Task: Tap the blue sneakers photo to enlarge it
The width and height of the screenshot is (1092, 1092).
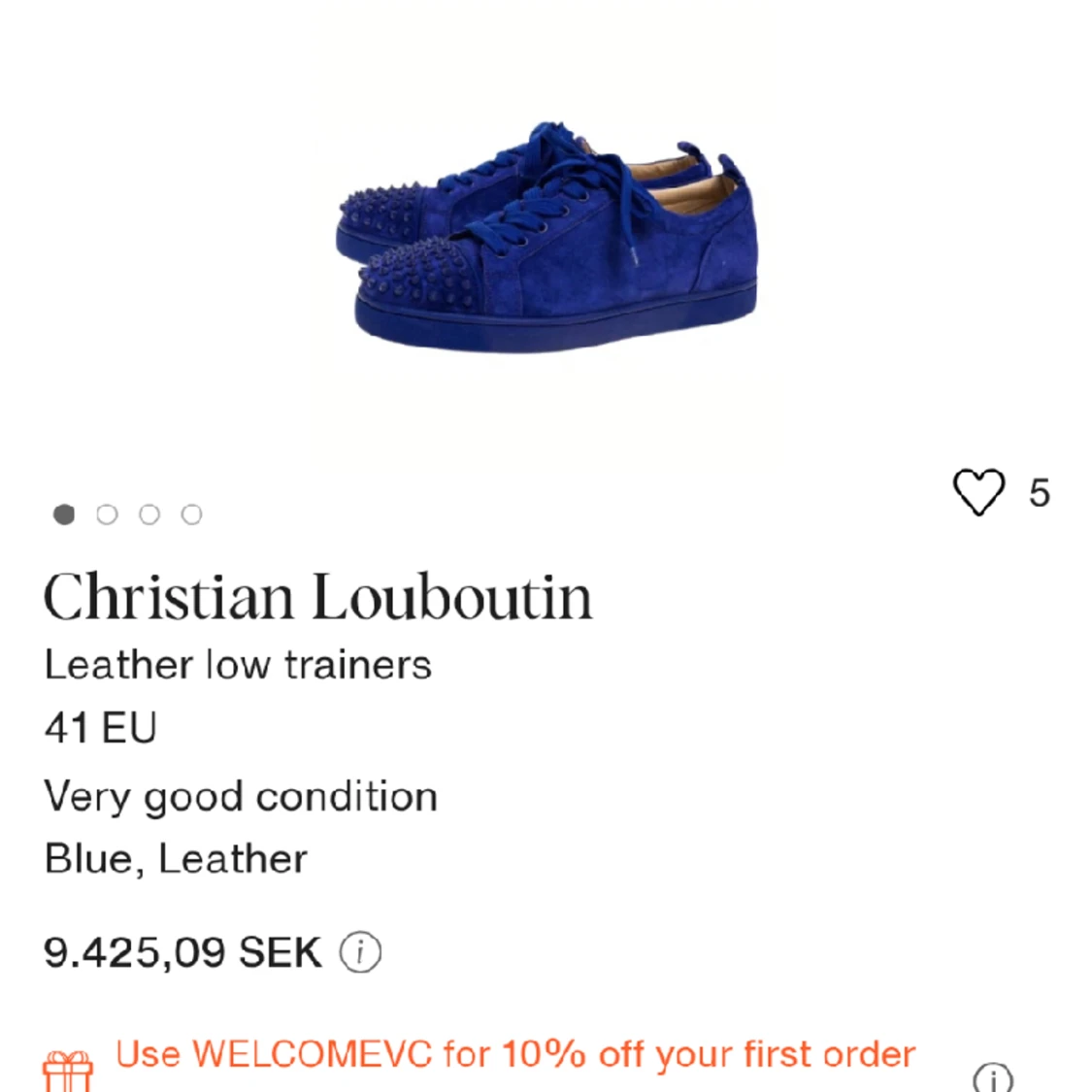Action: click(x=546, y=233)
